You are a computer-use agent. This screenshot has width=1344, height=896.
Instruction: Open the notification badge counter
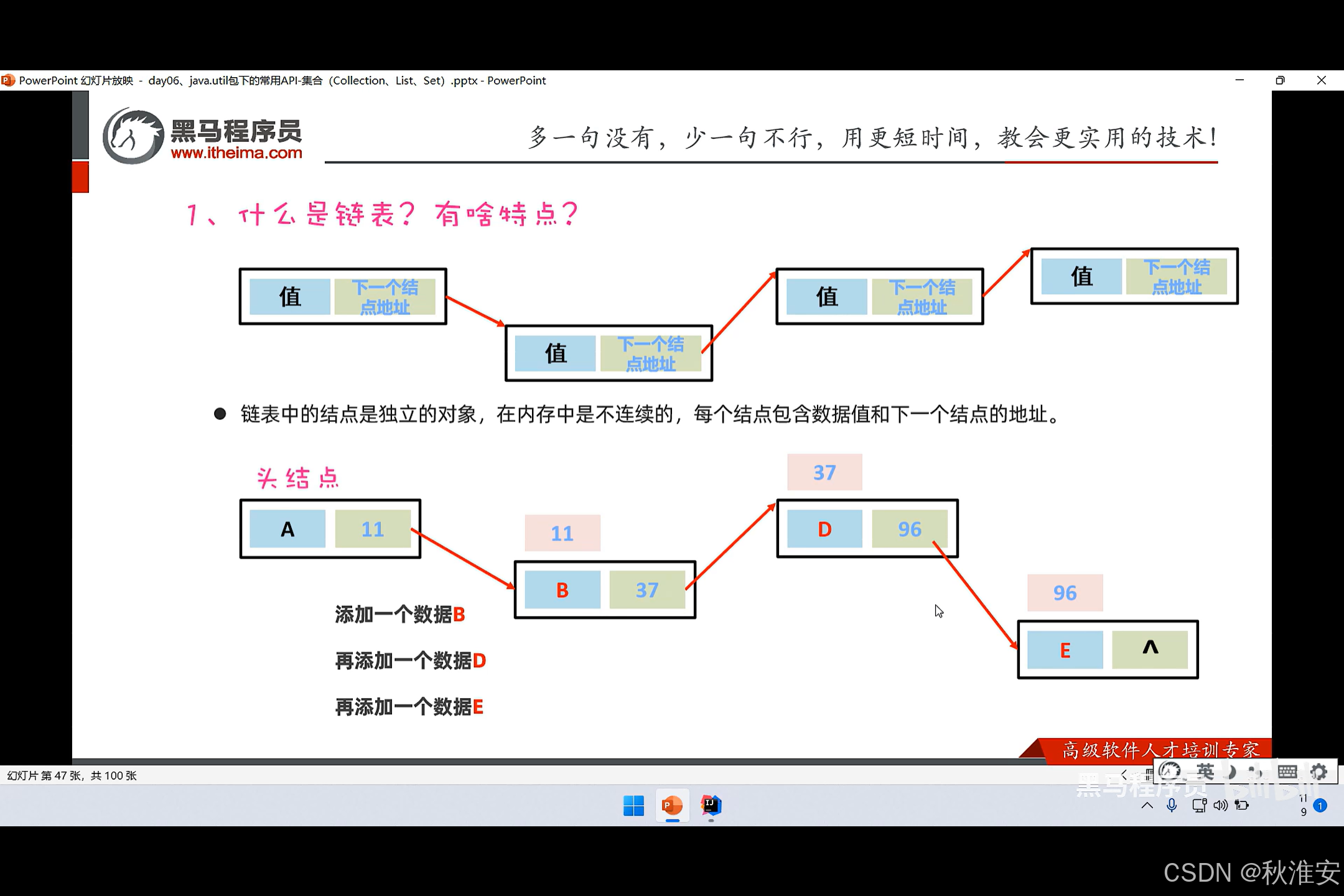click(x=1320, y=806)
